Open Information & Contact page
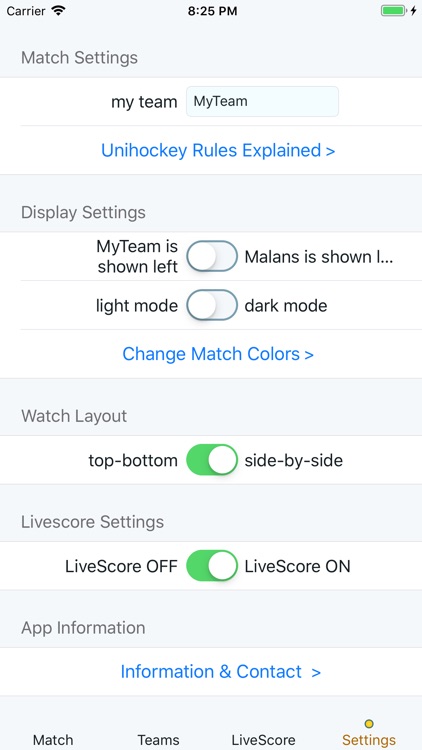 coord(220,672)
